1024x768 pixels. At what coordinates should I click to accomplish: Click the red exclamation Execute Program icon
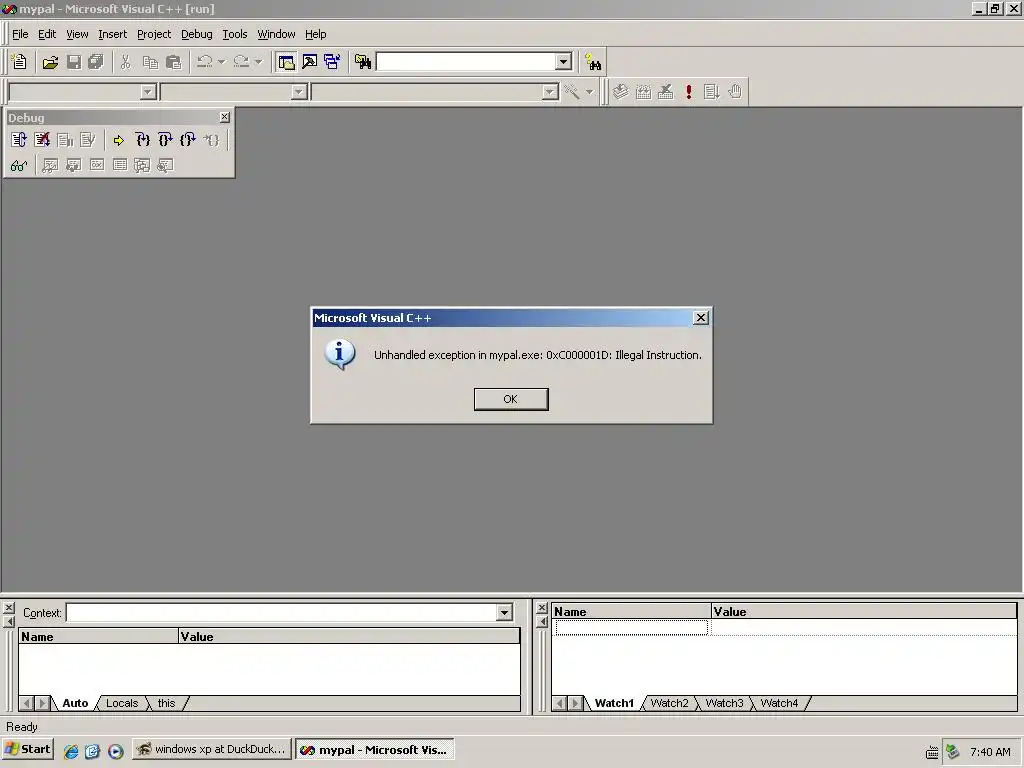pyautogui.click(x=688, y=92)
